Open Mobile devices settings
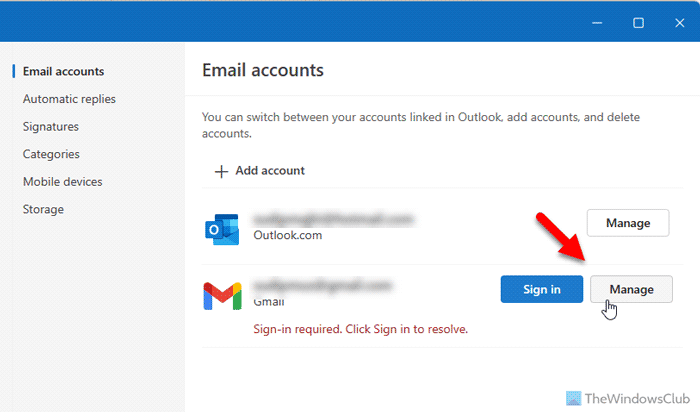Image resolution: width=700 pixels, height=412 pixels. coord(62,182)
